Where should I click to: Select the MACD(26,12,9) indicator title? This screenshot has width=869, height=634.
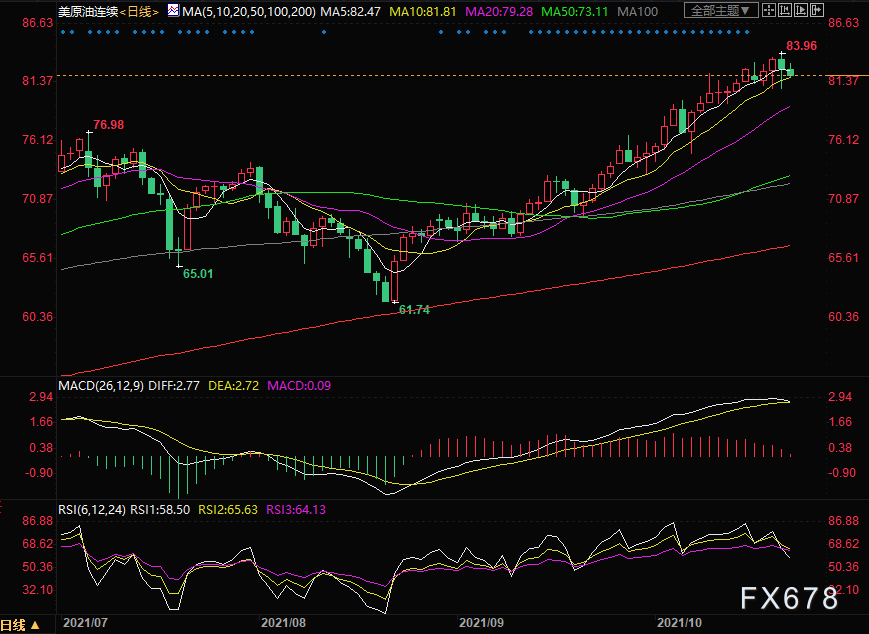tap(101, 385)
